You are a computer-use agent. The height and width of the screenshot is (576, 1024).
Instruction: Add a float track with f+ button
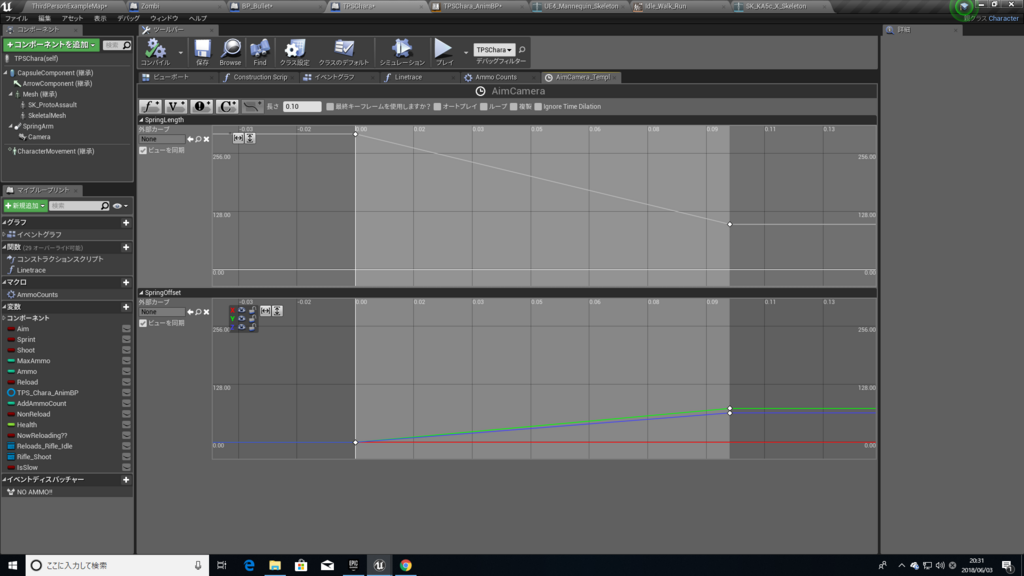[x=150, y=106]
